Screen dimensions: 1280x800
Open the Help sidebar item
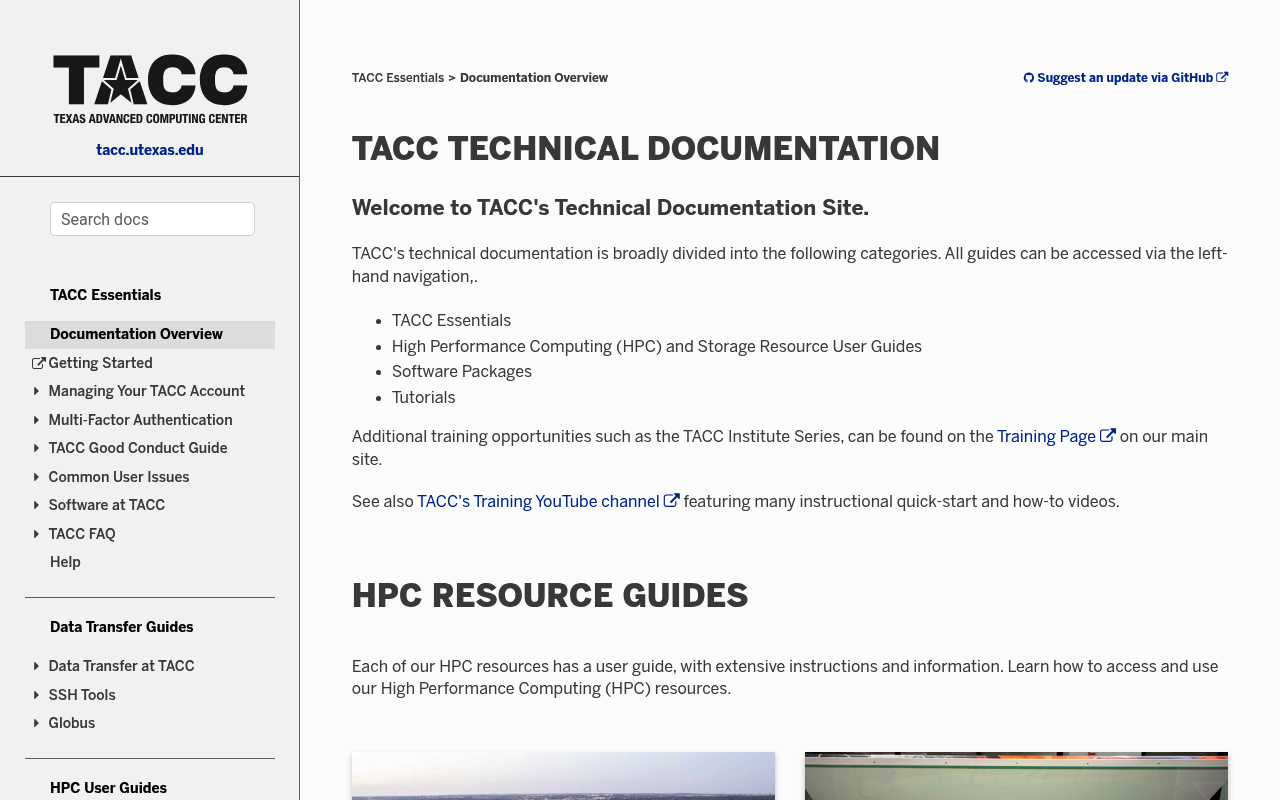pyautogui.click(x=65, y=562)
